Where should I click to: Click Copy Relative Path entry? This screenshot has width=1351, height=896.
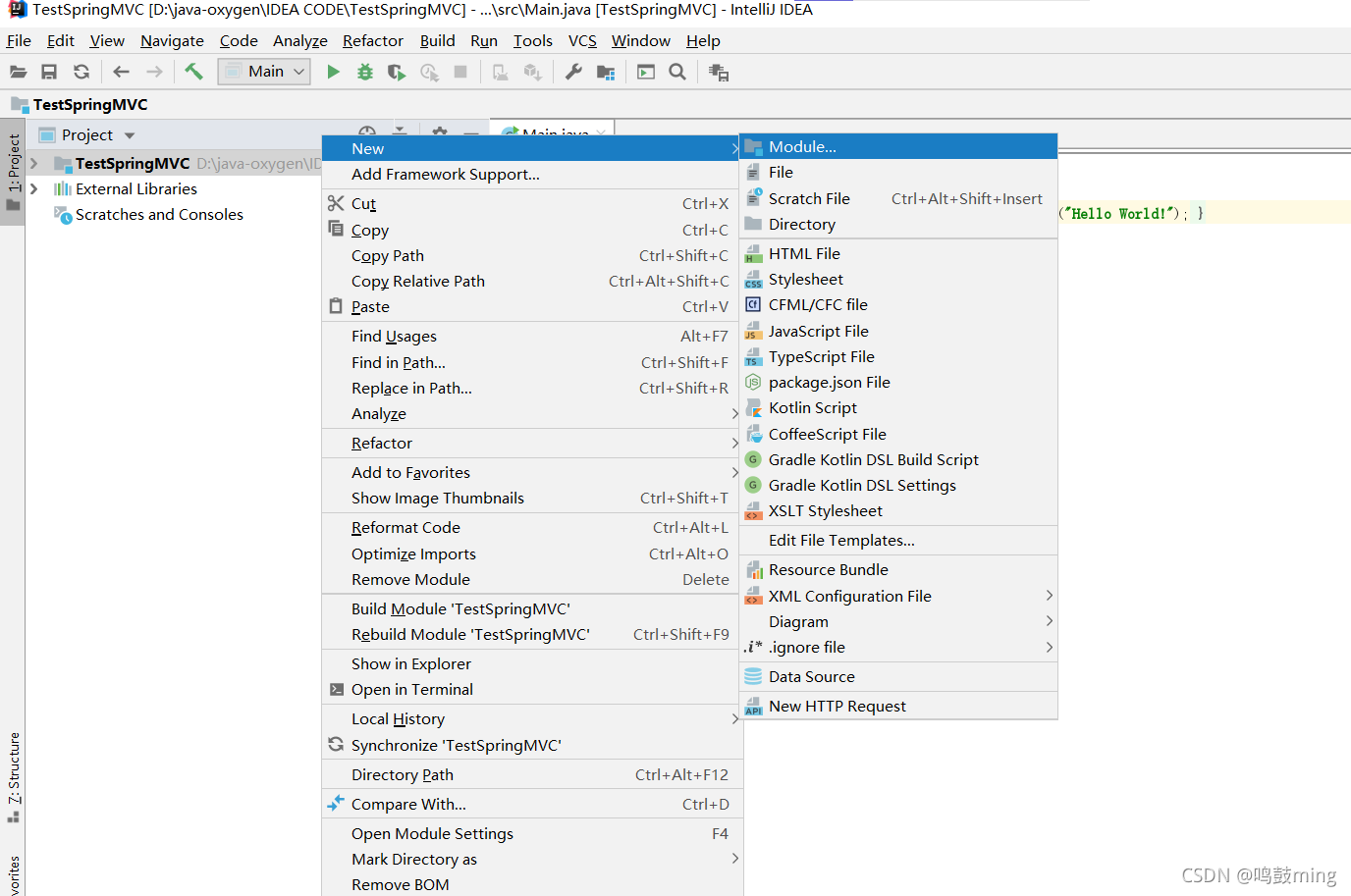pos(532,281)
